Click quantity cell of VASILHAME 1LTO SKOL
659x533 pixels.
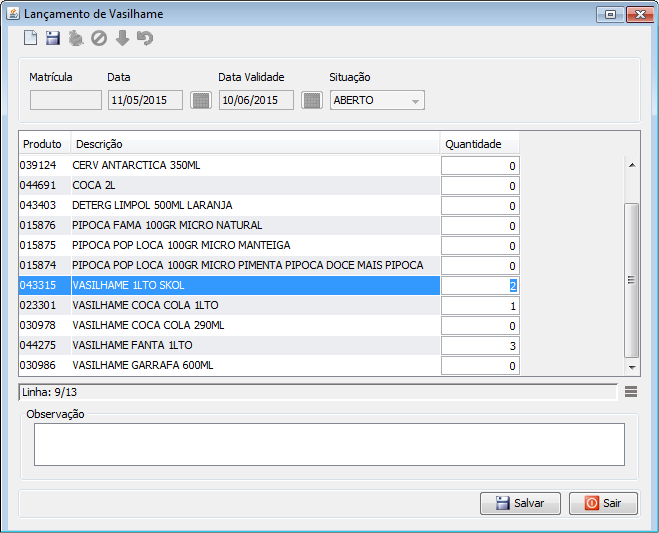point(480,285)
